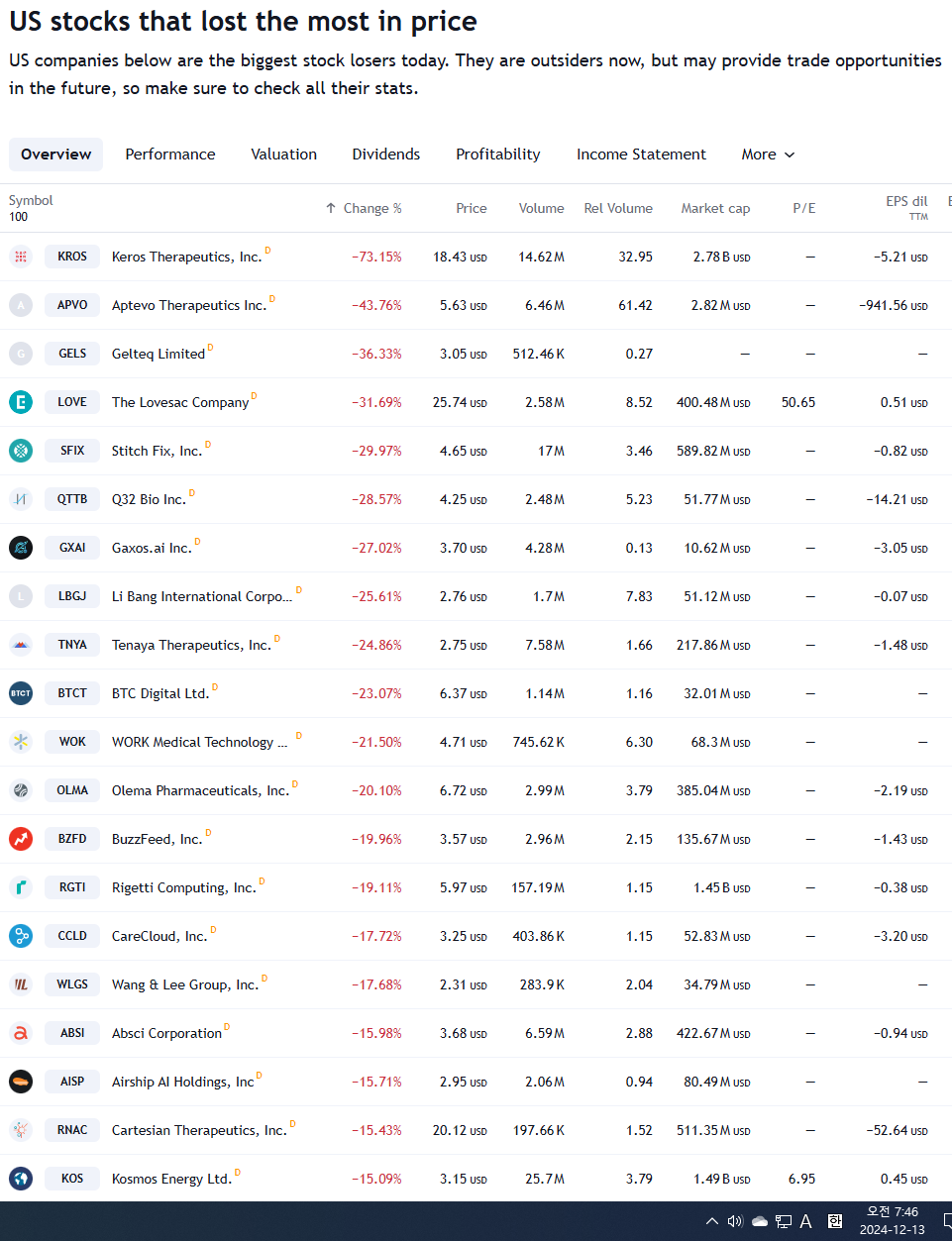Click the Tenaya TNYA logo icon
The image size is (952, 1241).
click(21, 645)
